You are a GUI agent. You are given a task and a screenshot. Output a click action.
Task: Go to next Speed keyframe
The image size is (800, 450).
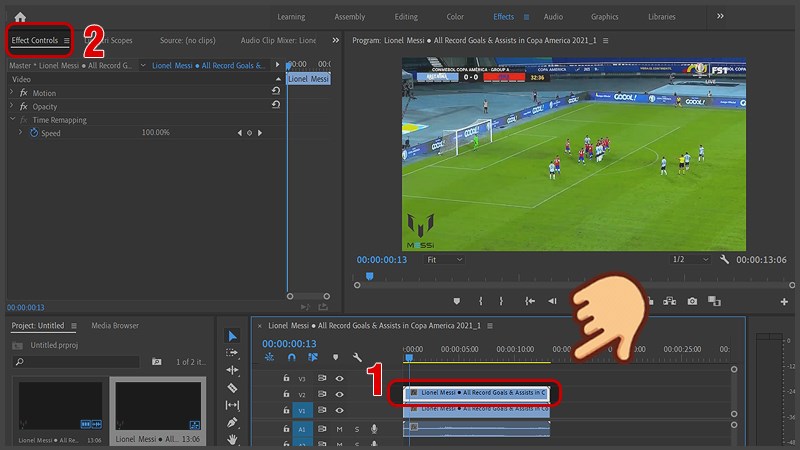(x=260, y=133)
